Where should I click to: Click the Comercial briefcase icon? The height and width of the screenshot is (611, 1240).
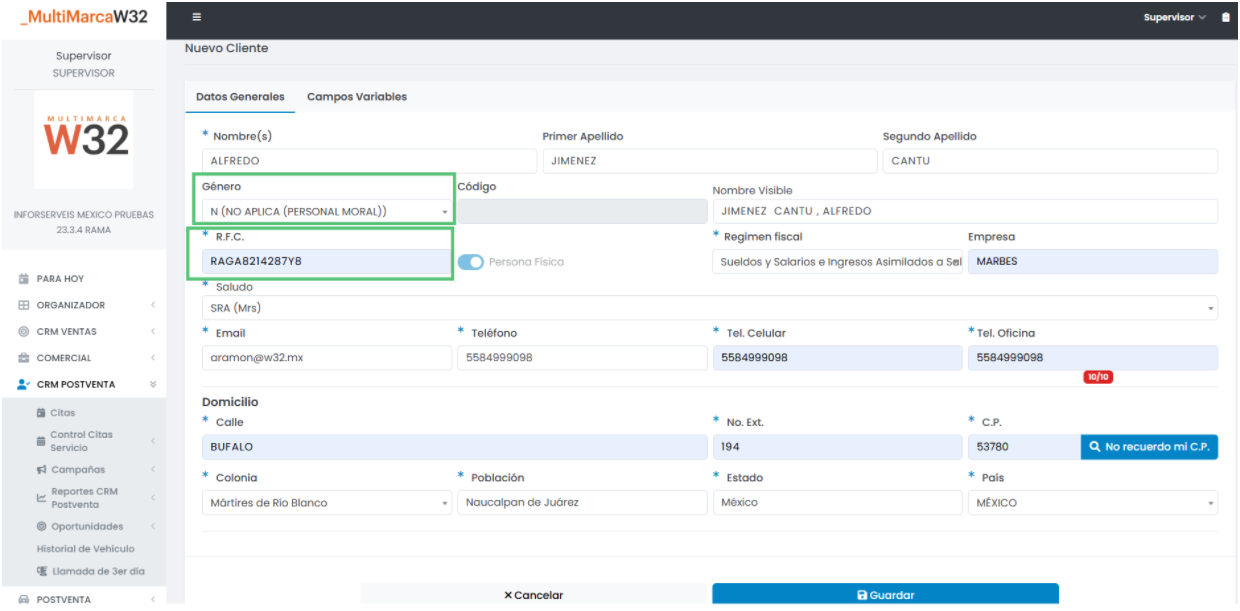(x=24, y=358)
